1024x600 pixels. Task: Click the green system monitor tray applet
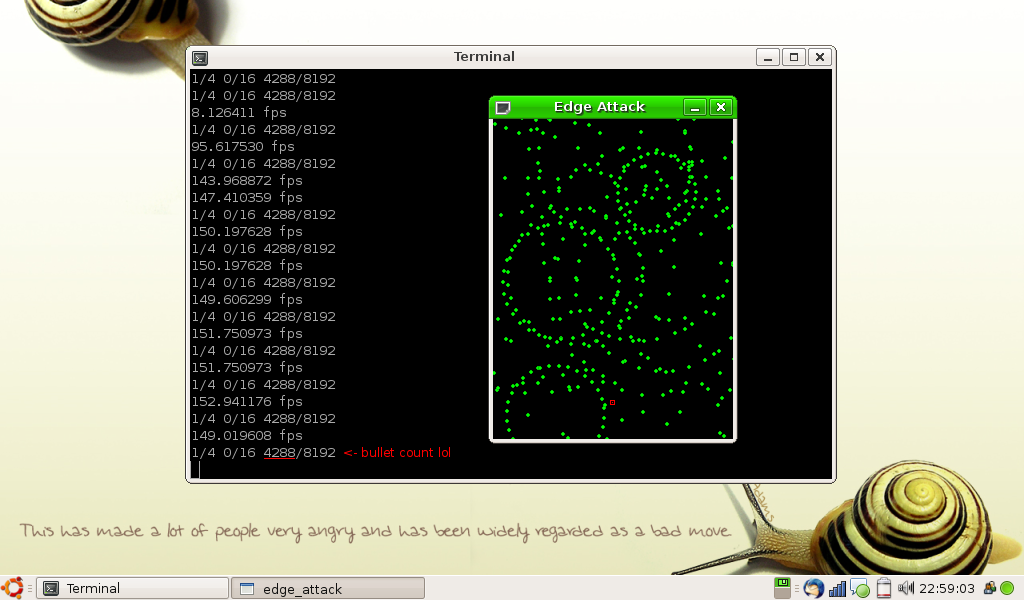click(784, 587)
